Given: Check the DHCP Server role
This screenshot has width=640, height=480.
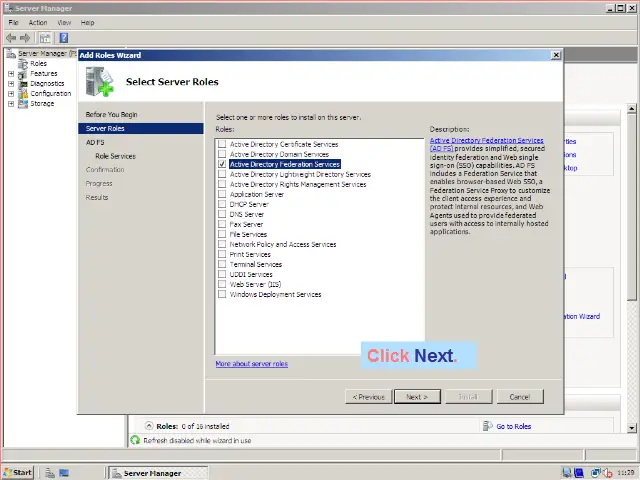Looking at the screenshot, I should [222, 204].
